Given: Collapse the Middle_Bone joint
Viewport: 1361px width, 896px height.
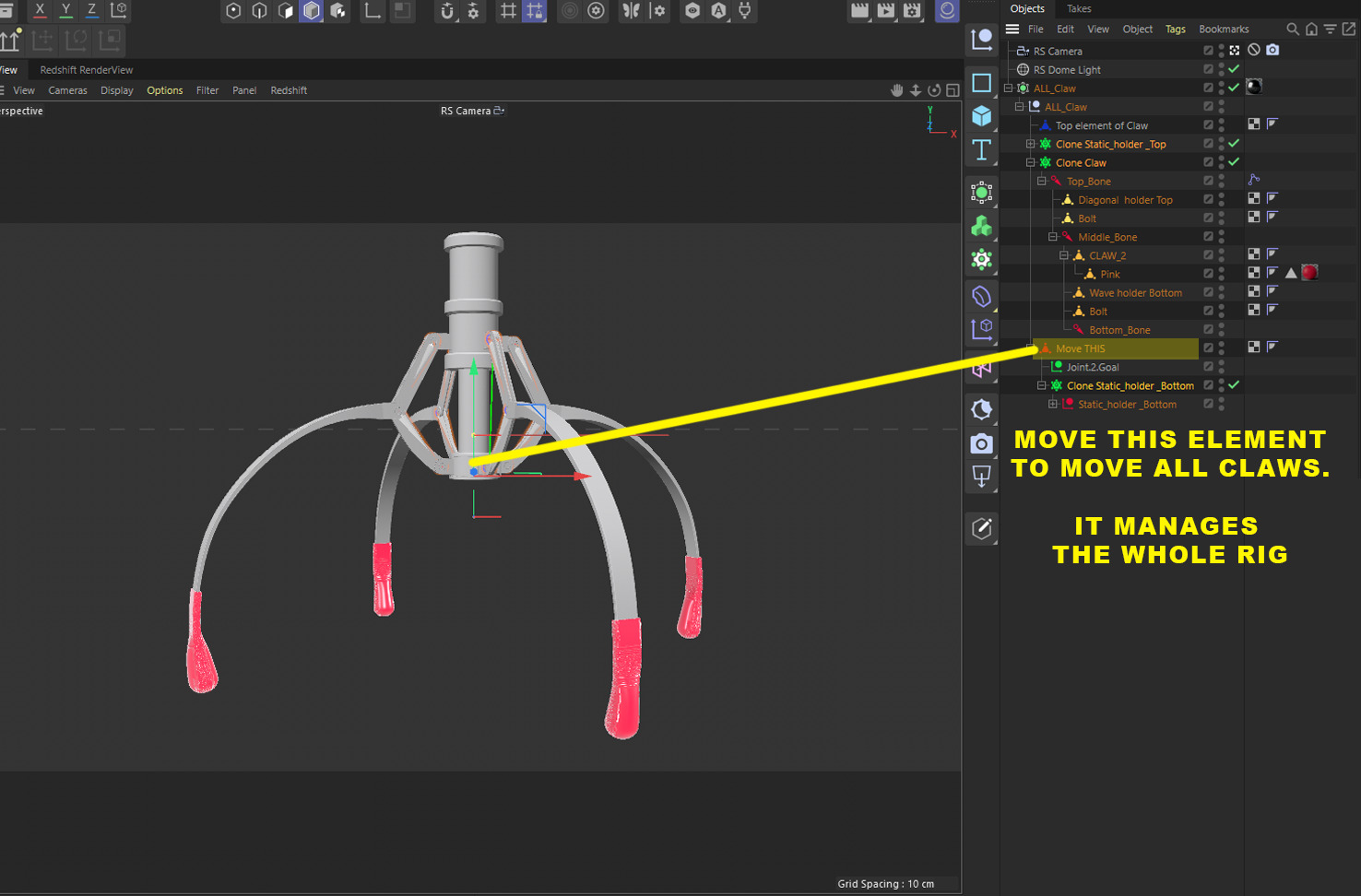Looking at the screenshot, I should (x=1053, y=237).
